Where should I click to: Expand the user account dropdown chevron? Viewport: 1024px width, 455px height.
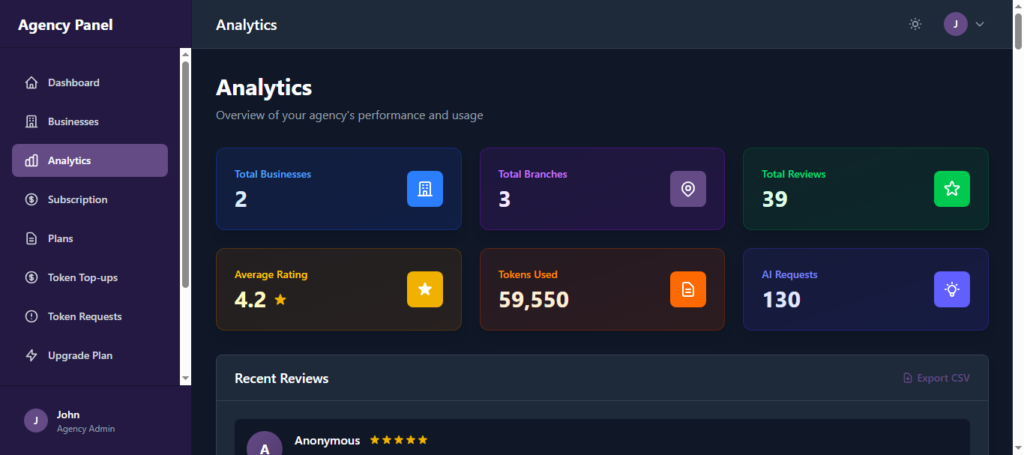tap(980, 24)
